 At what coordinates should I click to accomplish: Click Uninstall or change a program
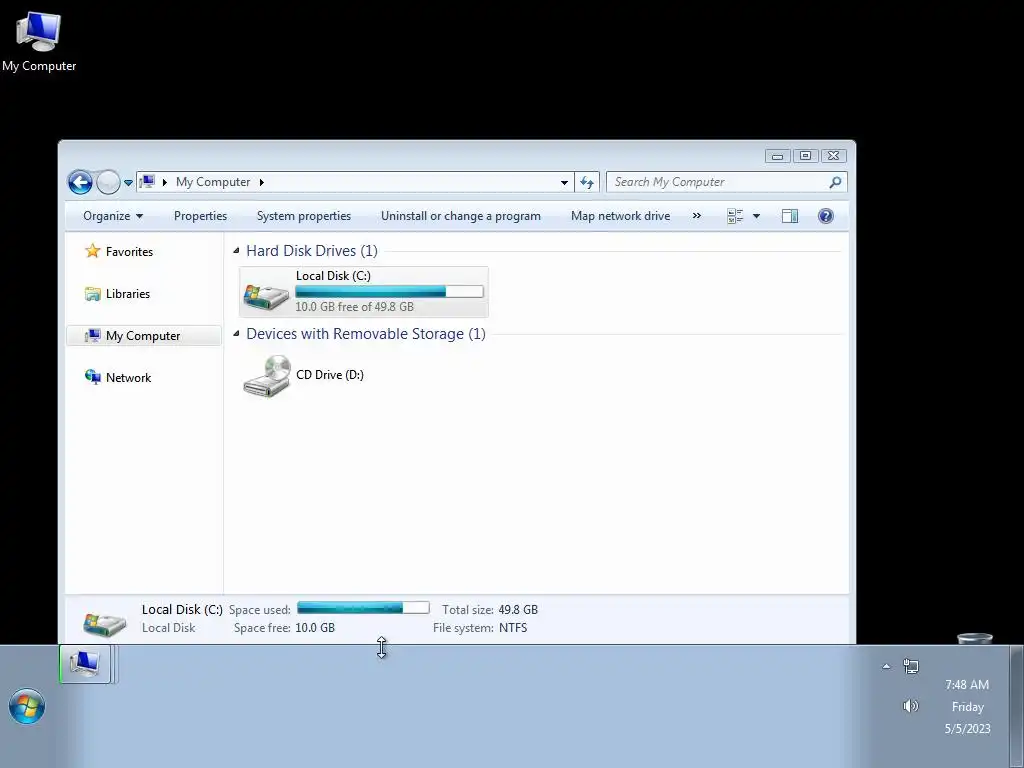point(460,216)
